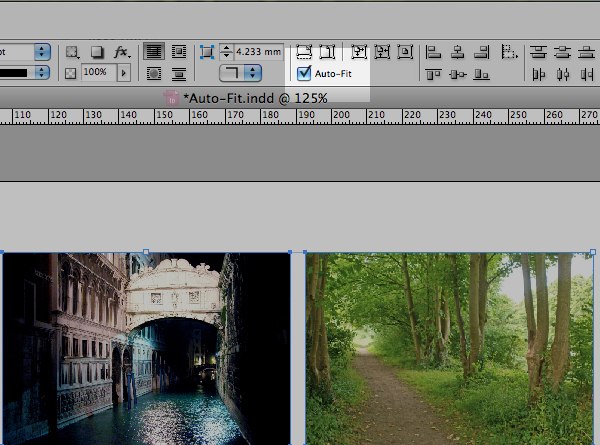The height and width of the screenshot is (445, 600).
Task: Open the stroke type dropdown
Action: tap(42, 72)
